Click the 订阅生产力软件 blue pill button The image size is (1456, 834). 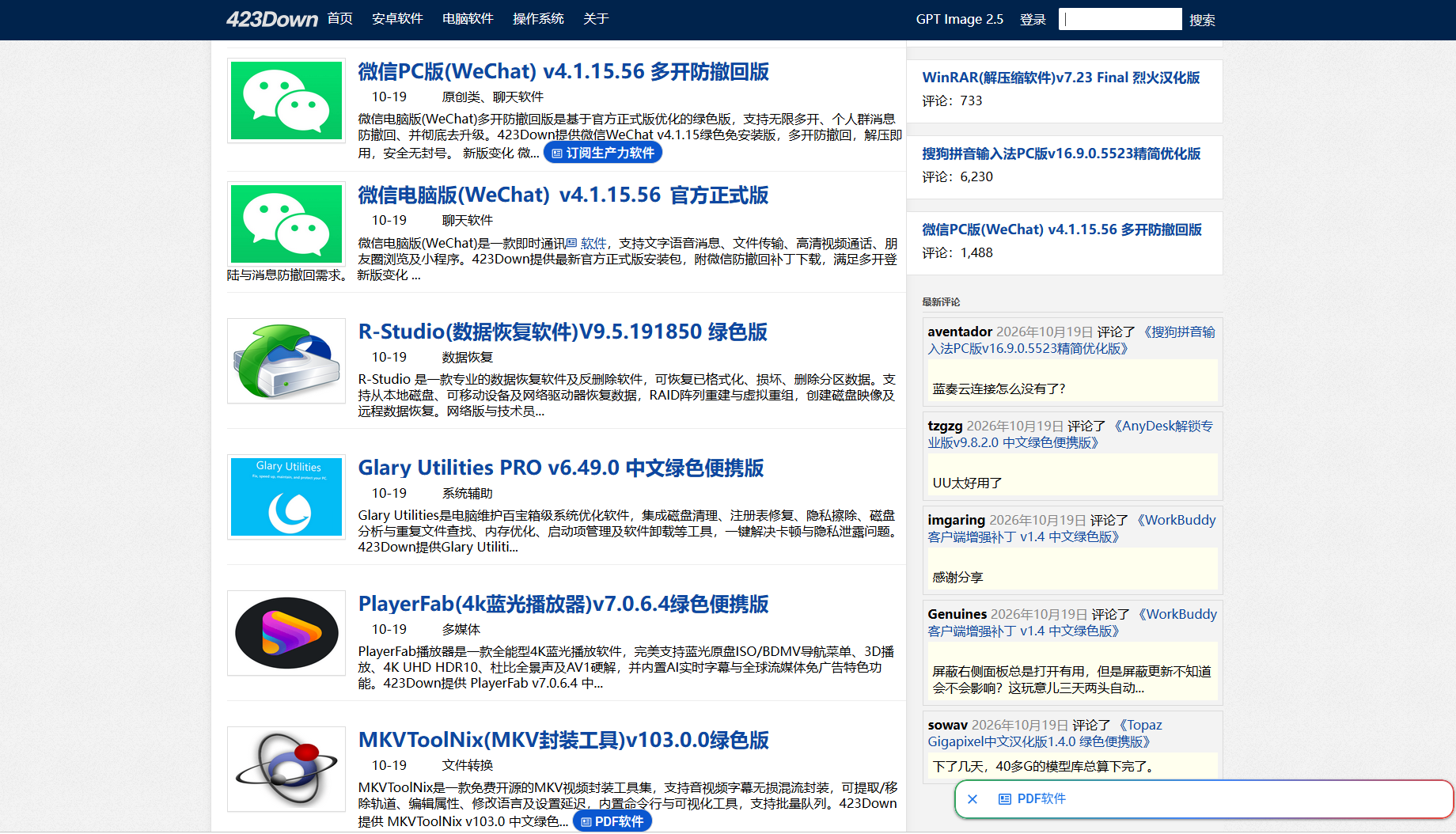tap(603, 153)
